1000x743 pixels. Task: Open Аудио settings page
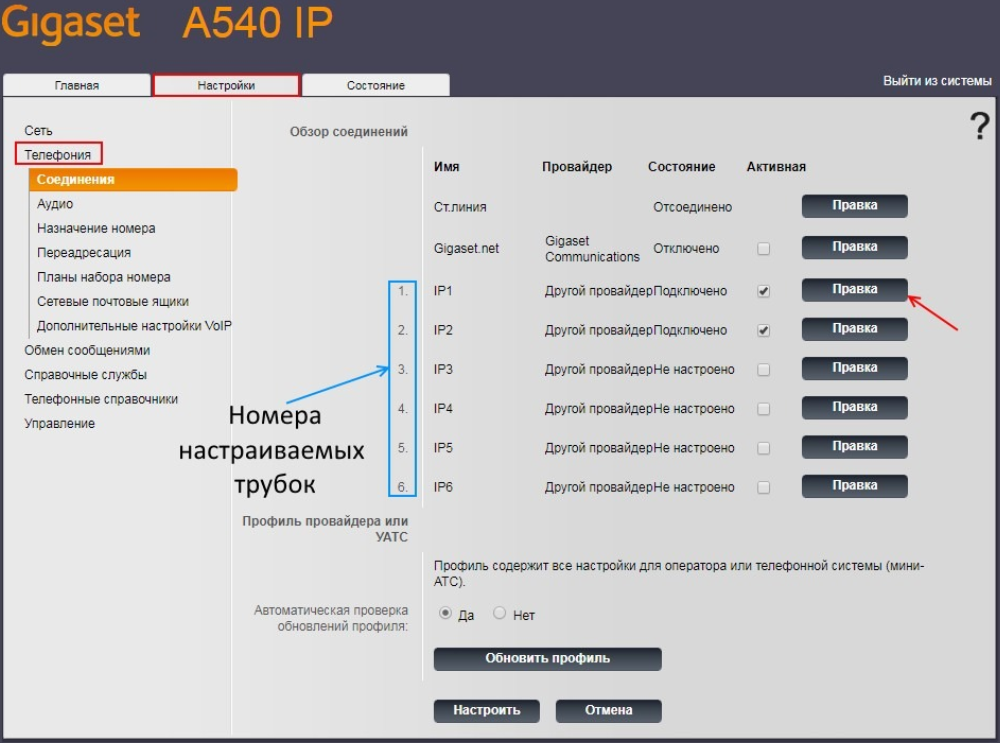tap(55, 203)
